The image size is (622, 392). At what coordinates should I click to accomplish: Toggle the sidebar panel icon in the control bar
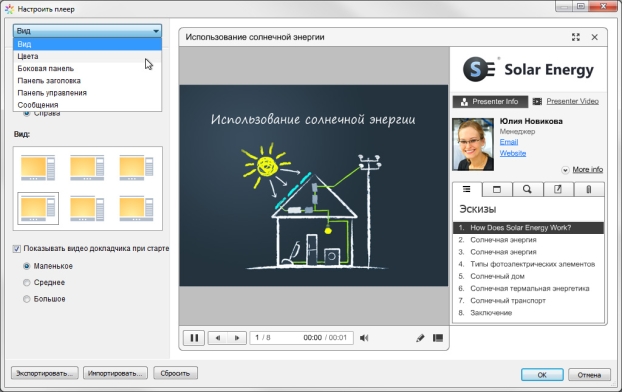438,338
